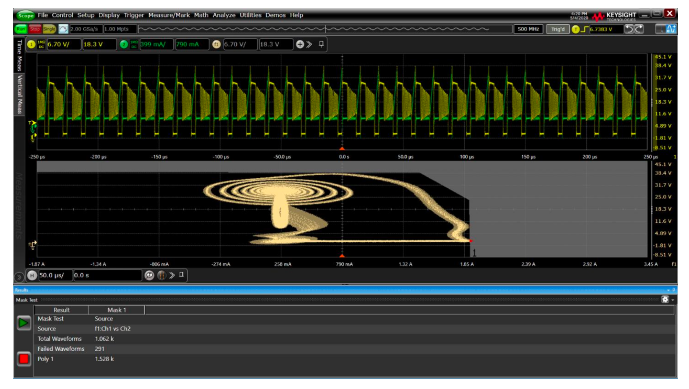This screenshot has height=389, width=689.
Task: Click the add channel plus icon
Action: pos(300,44)
